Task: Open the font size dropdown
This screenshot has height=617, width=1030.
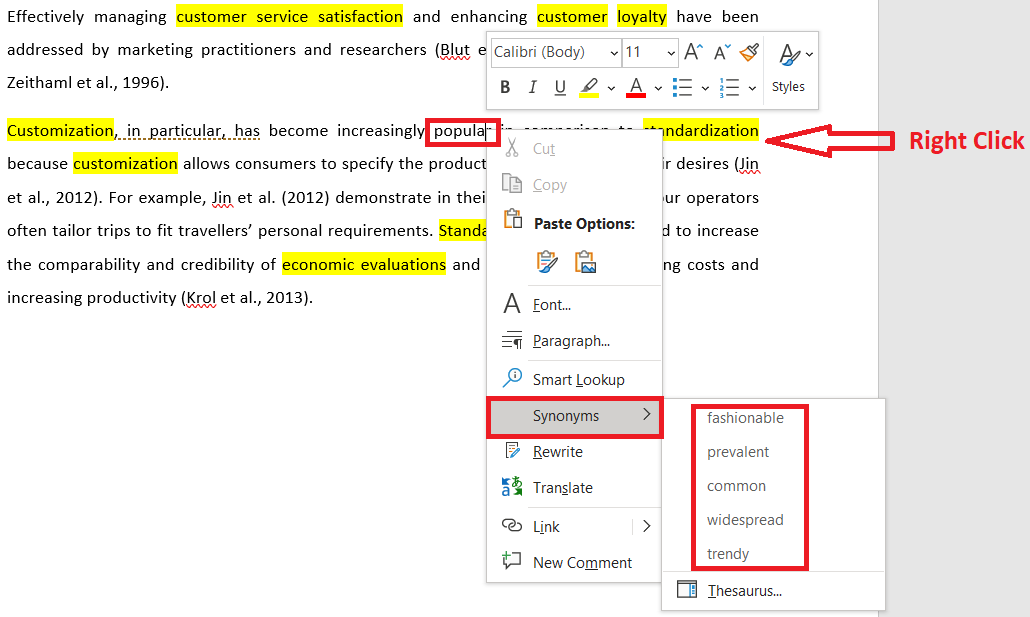Action: pos(672,52)
